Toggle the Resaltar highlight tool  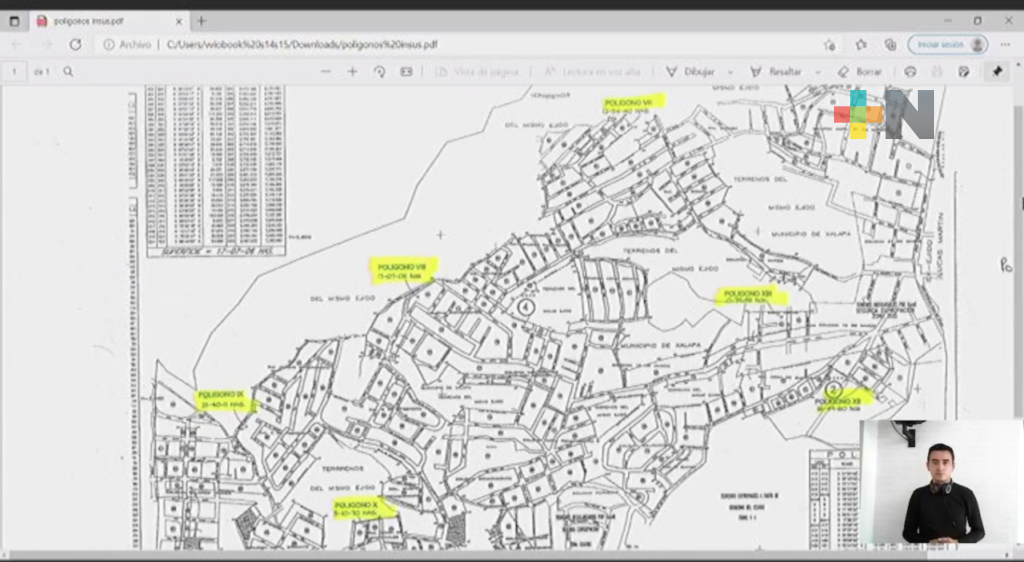point(777,72)
